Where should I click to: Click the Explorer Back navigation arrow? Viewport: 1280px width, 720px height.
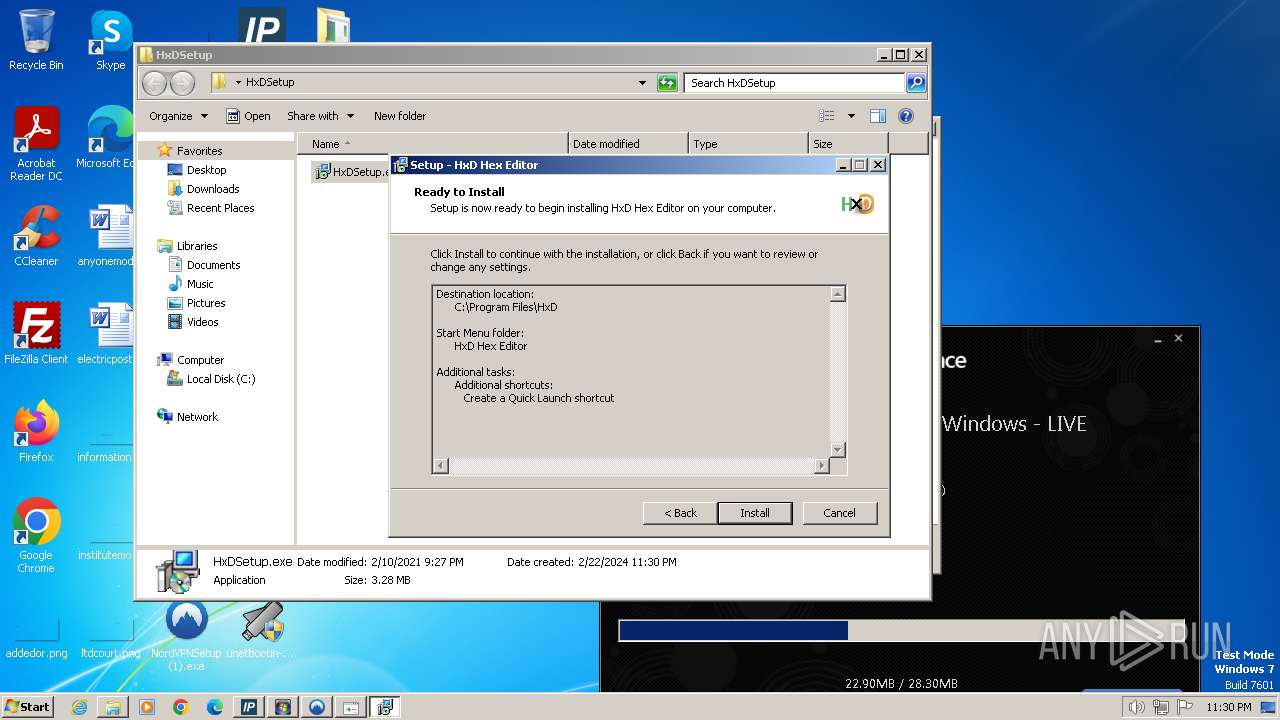(x=155, y=83)
